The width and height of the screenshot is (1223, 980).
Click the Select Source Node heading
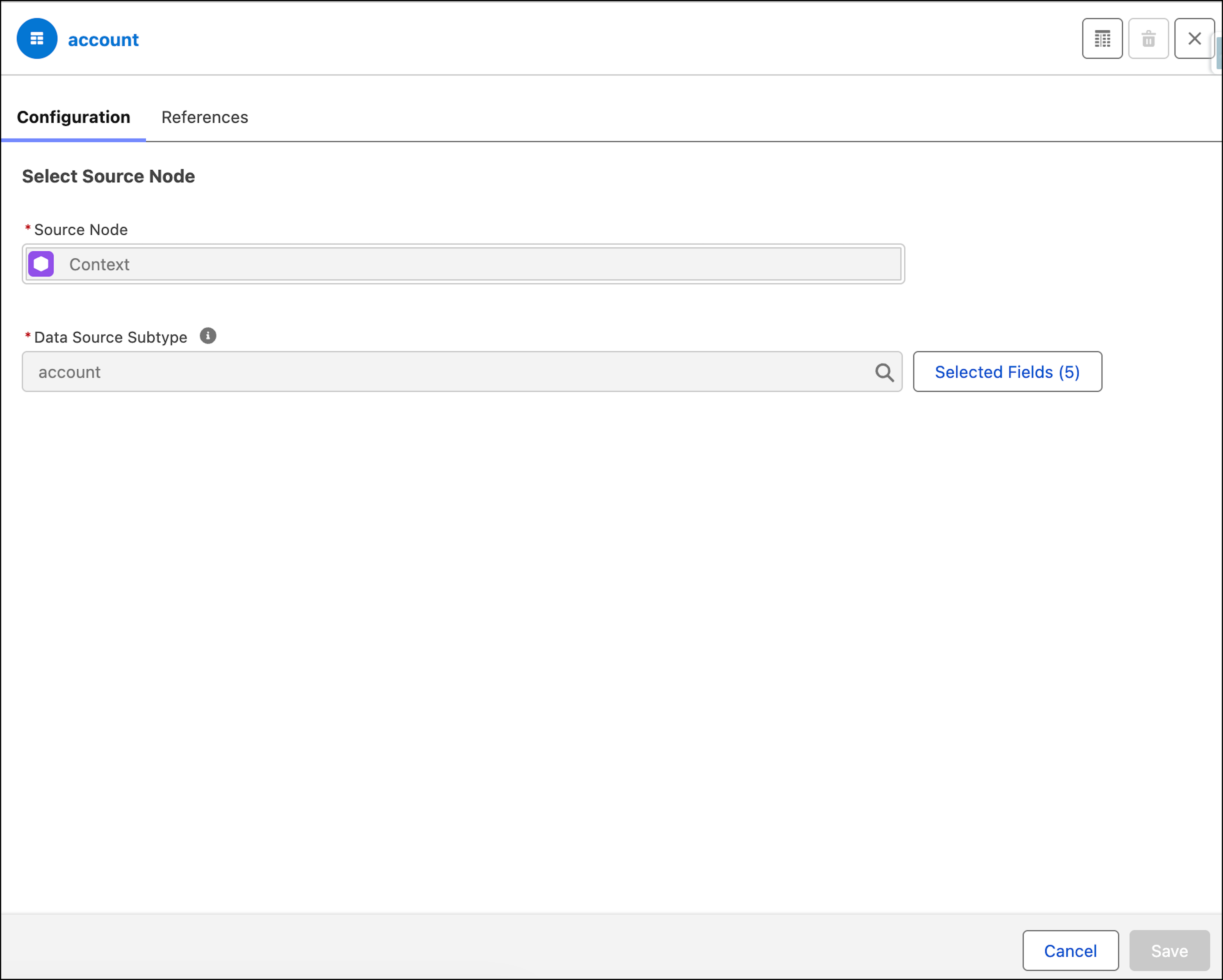pyautogui.click(x=108, y=177)
